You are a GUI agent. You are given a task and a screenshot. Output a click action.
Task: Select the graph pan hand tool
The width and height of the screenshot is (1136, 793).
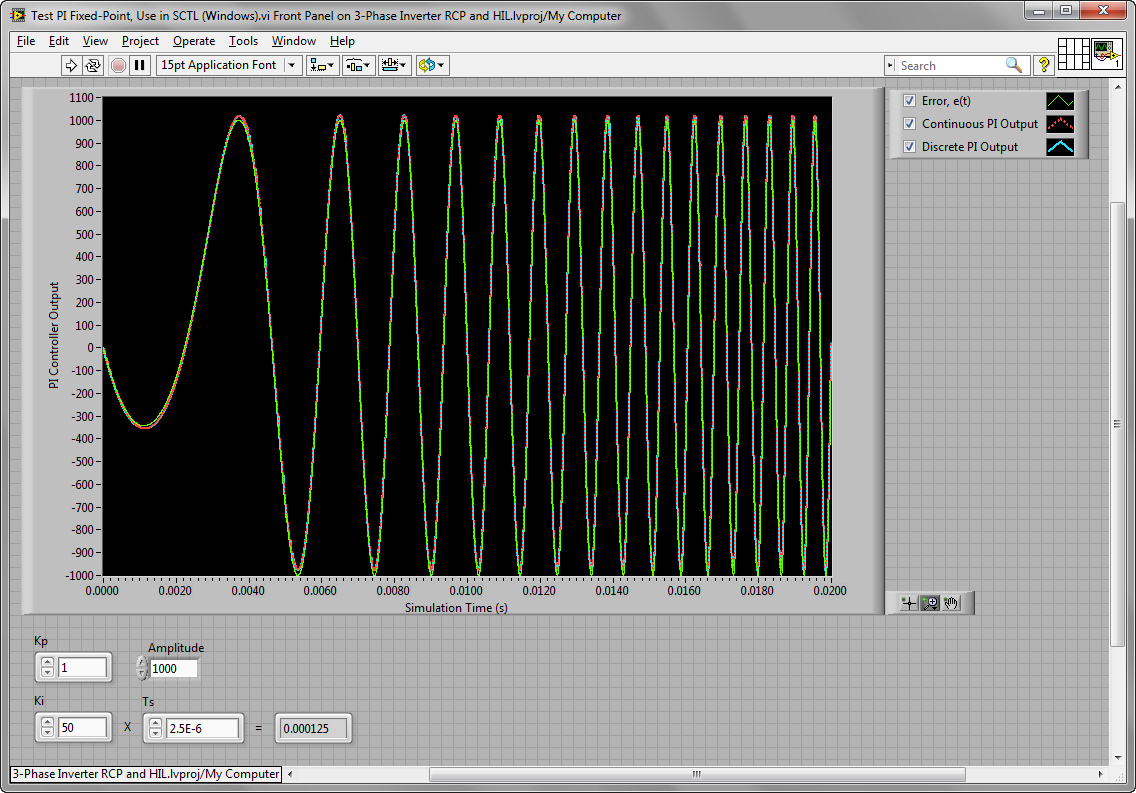951,603
